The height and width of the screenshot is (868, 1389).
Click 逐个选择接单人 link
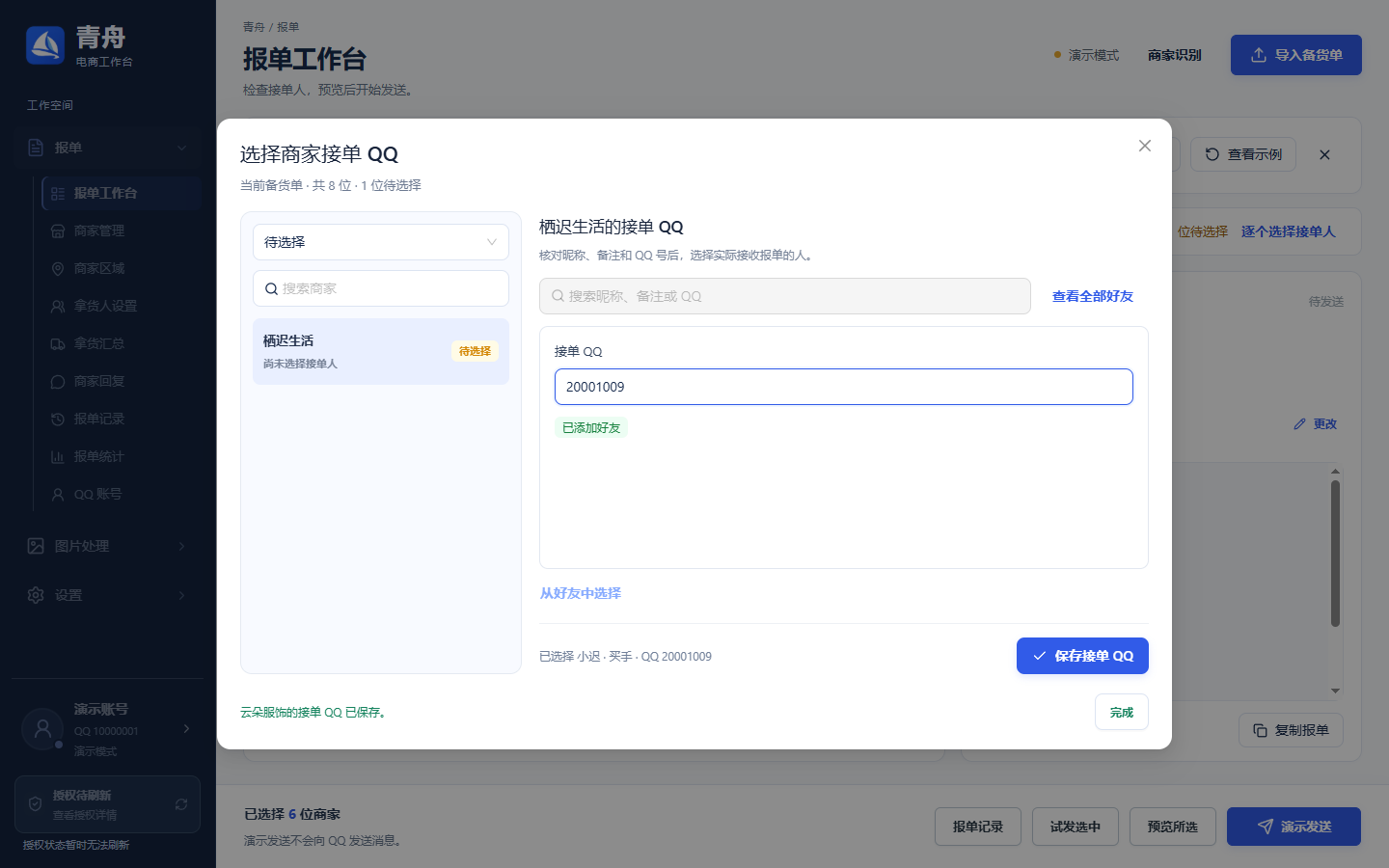tap(1289, 231)
